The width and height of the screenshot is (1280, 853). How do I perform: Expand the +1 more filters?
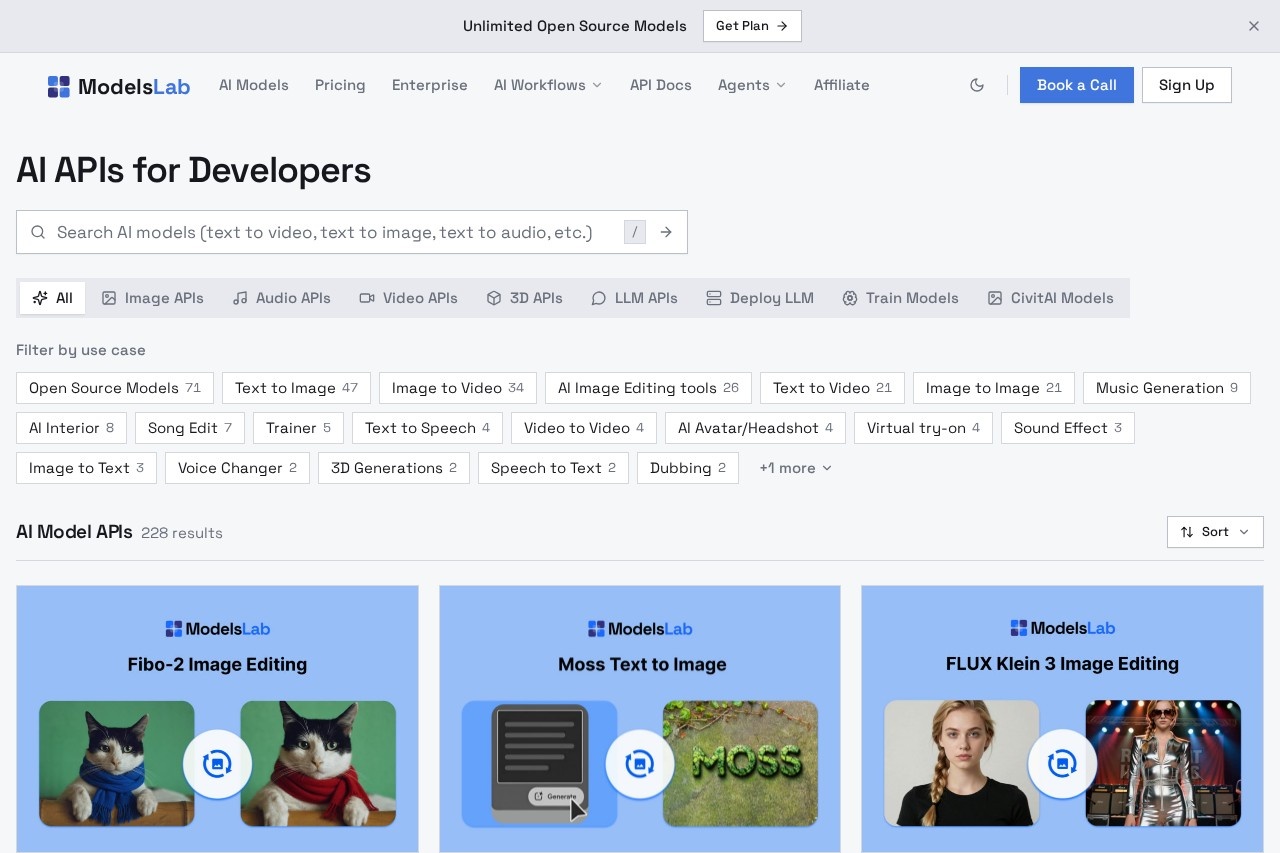point(795,468)
